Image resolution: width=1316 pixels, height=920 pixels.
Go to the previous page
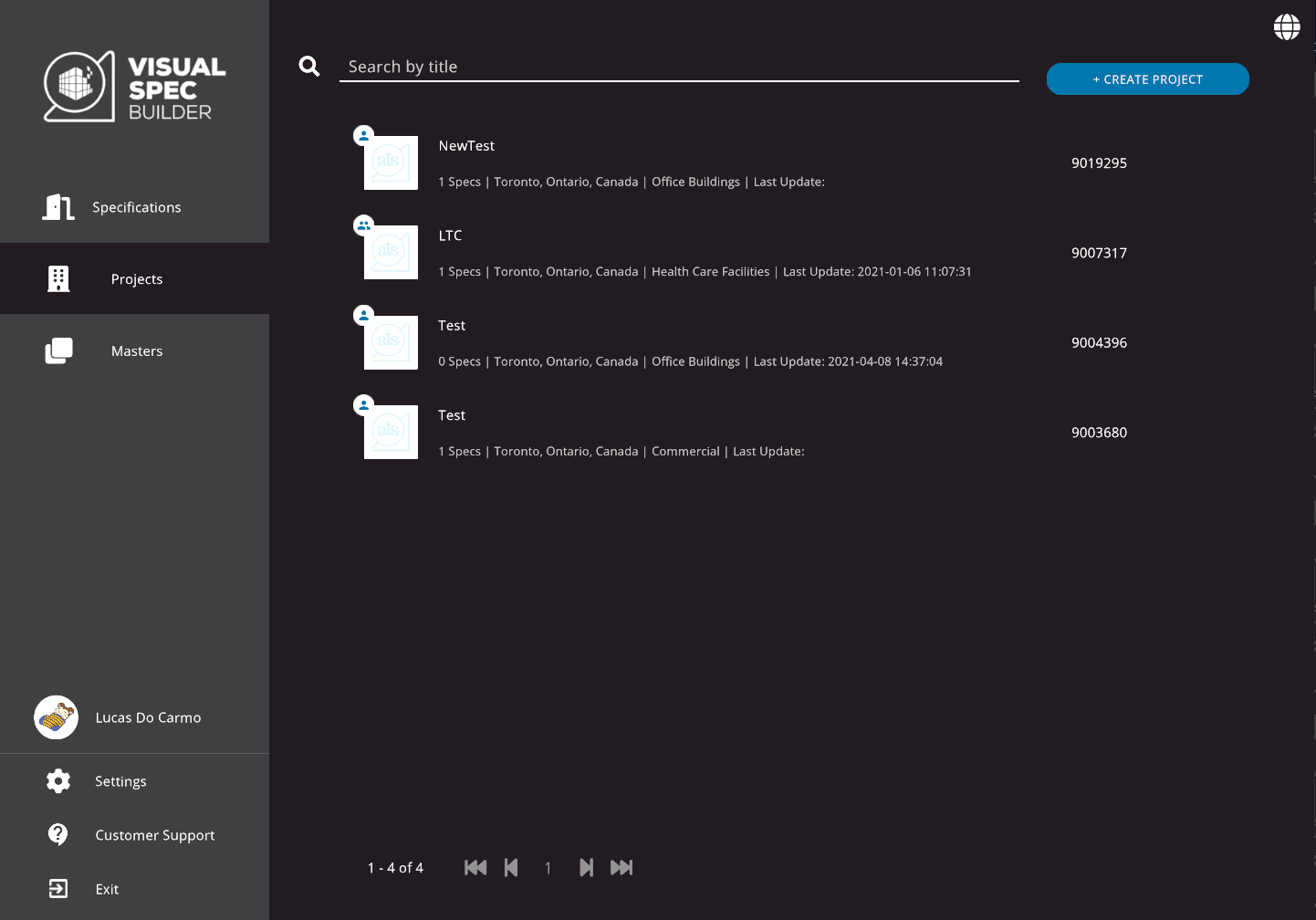[511, 868]
